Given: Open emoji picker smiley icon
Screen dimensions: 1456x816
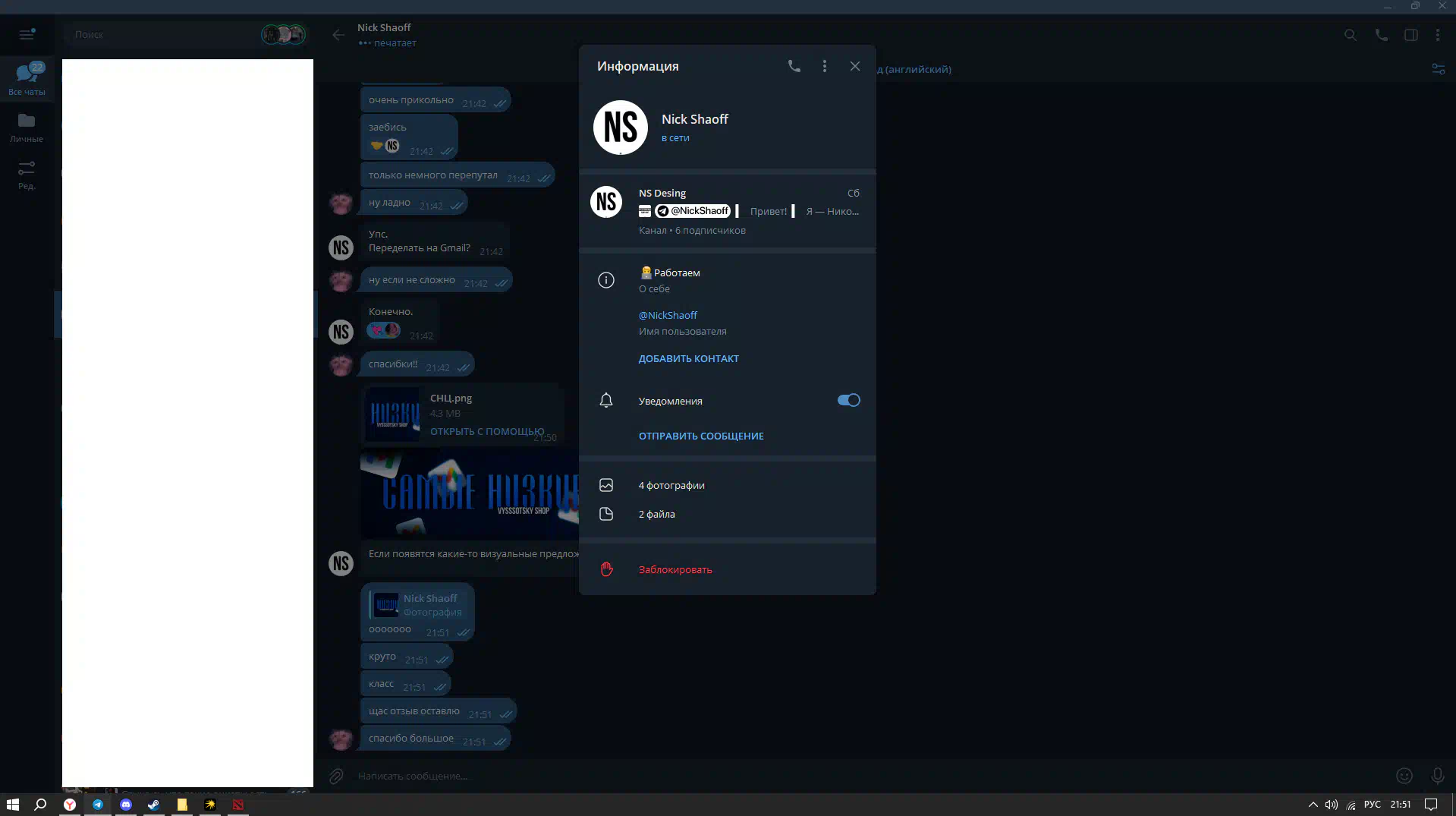Looking at the screenshot, I should pos(1404,775).
